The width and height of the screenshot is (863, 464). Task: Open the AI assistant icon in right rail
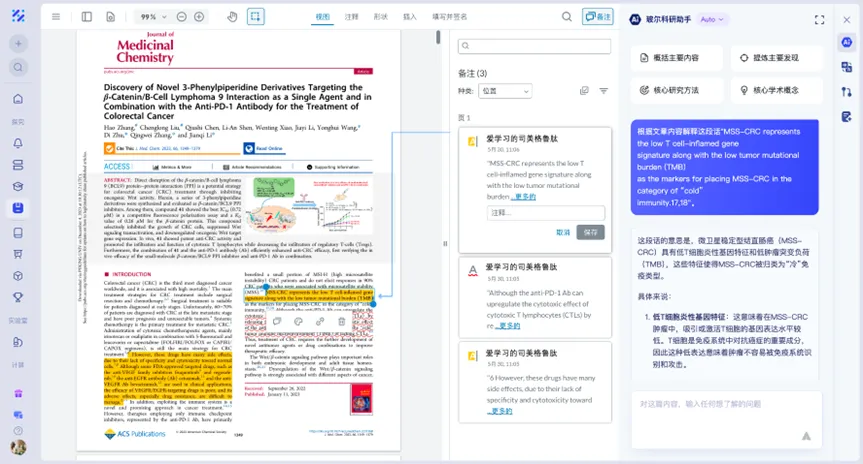[x=846, y=42]
